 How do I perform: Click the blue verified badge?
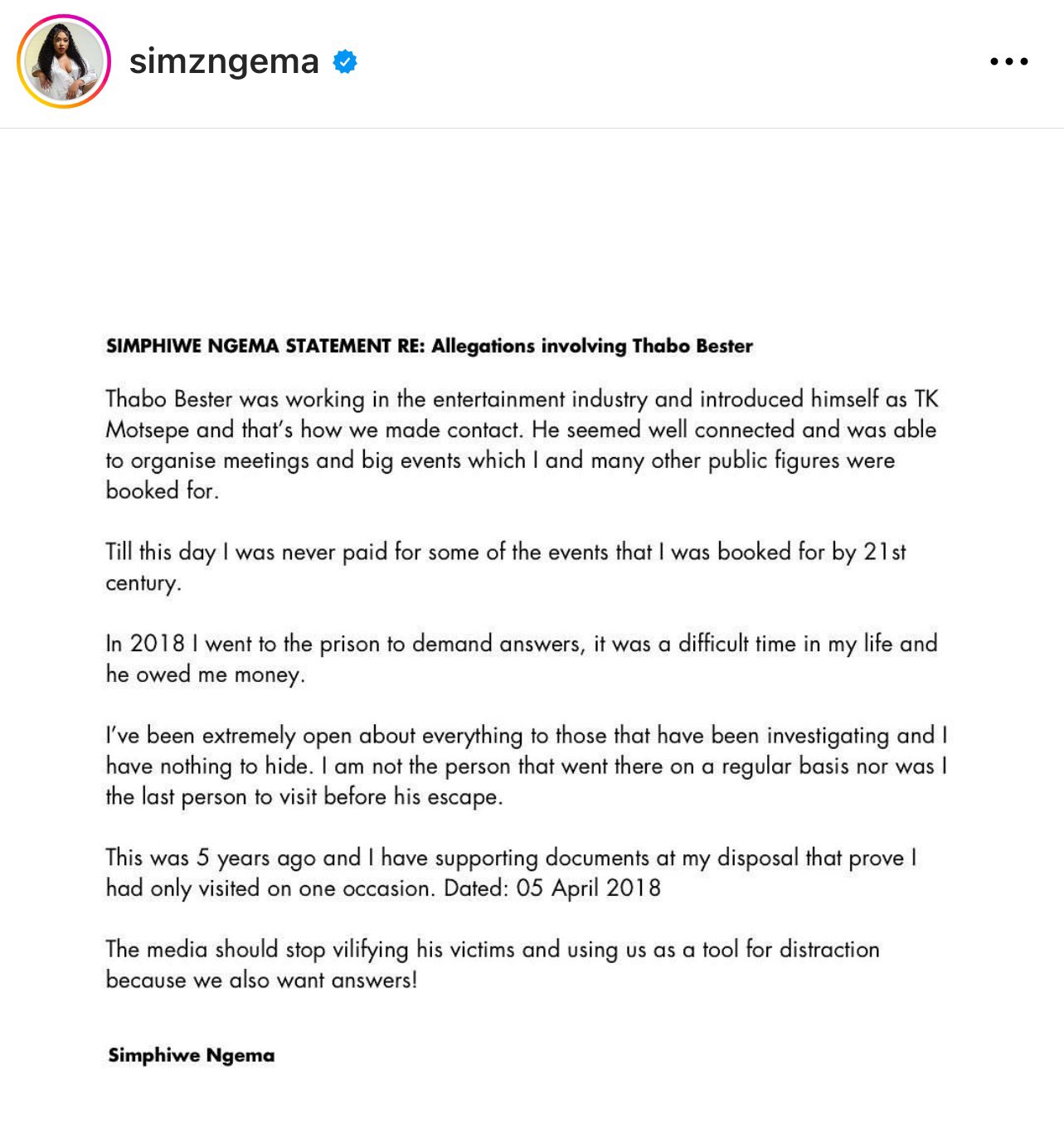345,61
